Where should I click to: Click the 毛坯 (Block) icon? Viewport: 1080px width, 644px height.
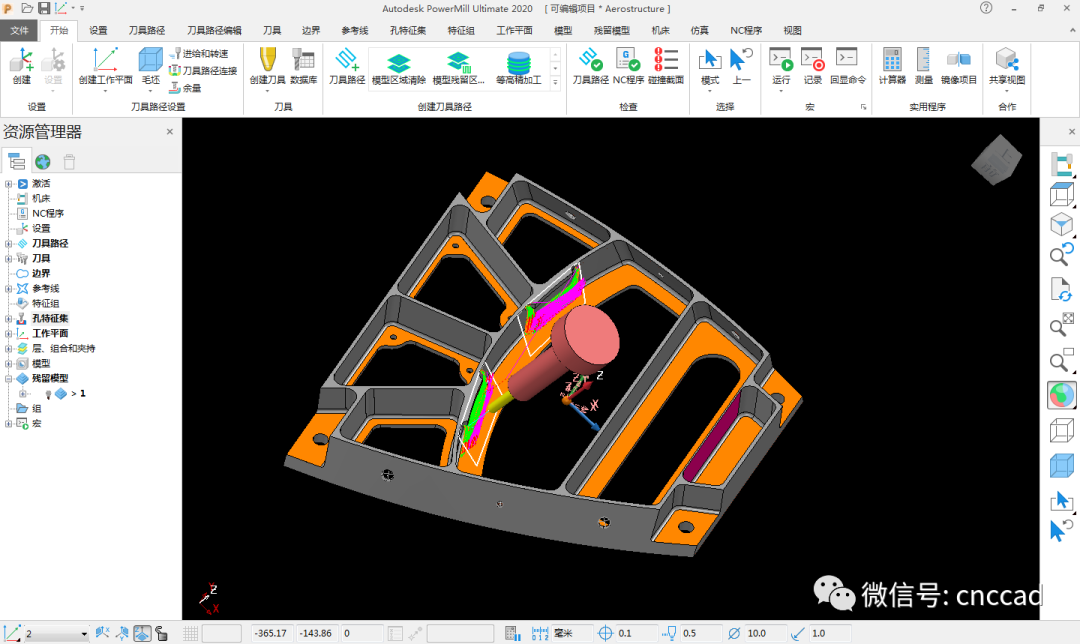150,66
